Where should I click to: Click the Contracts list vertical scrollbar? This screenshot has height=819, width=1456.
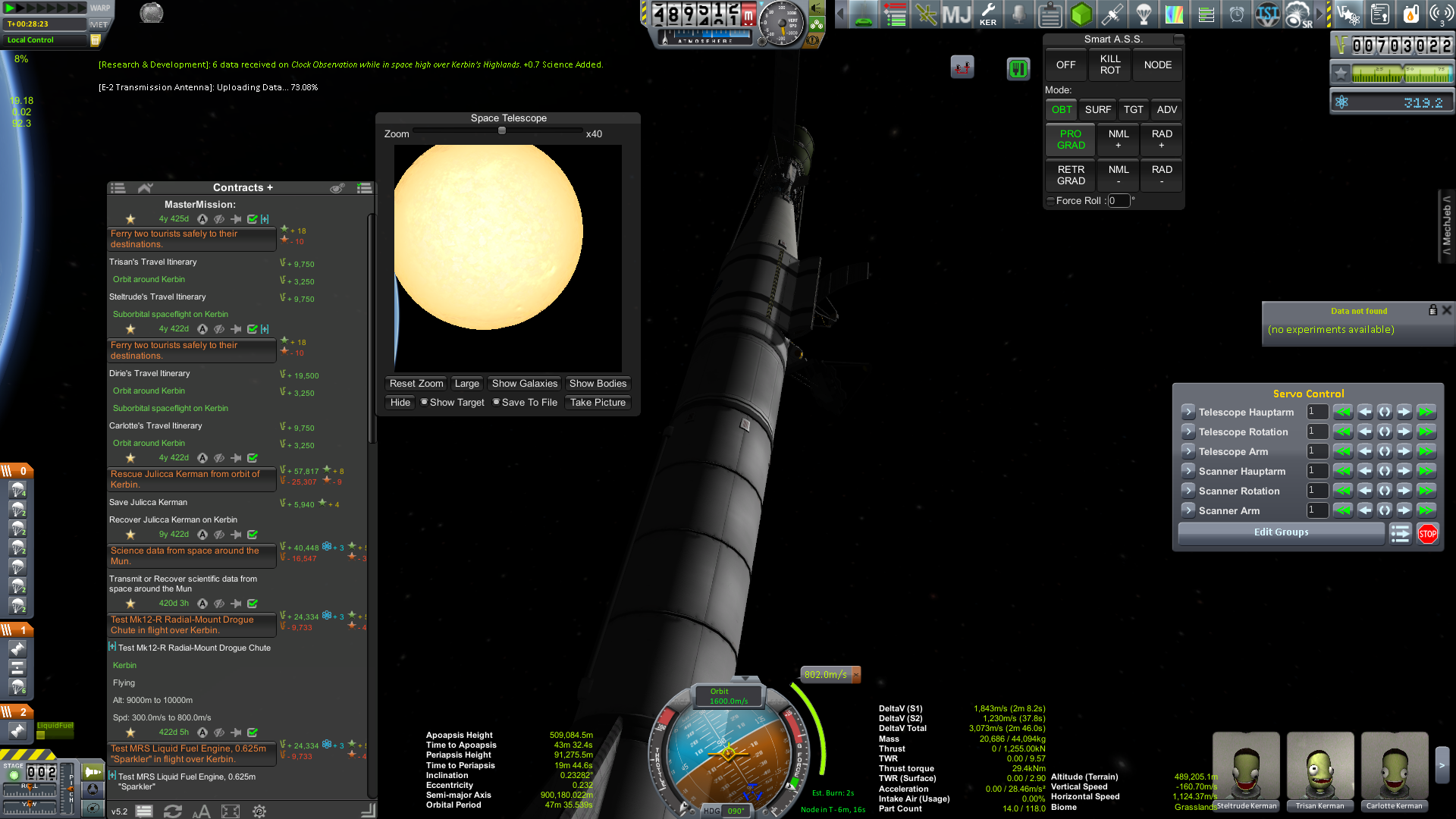(371, 328)
